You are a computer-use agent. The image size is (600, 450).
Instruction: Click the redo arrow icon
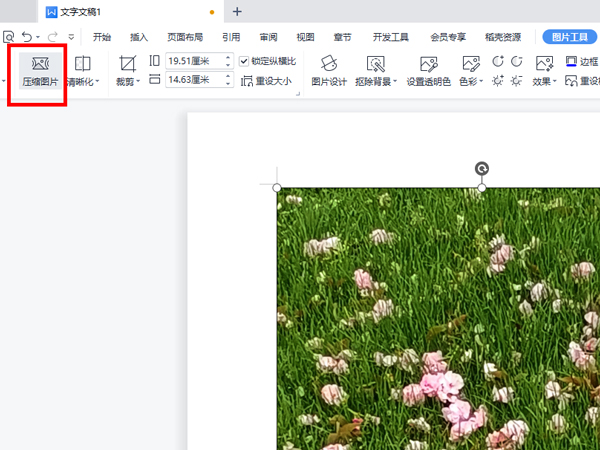(x=52, y=37)
